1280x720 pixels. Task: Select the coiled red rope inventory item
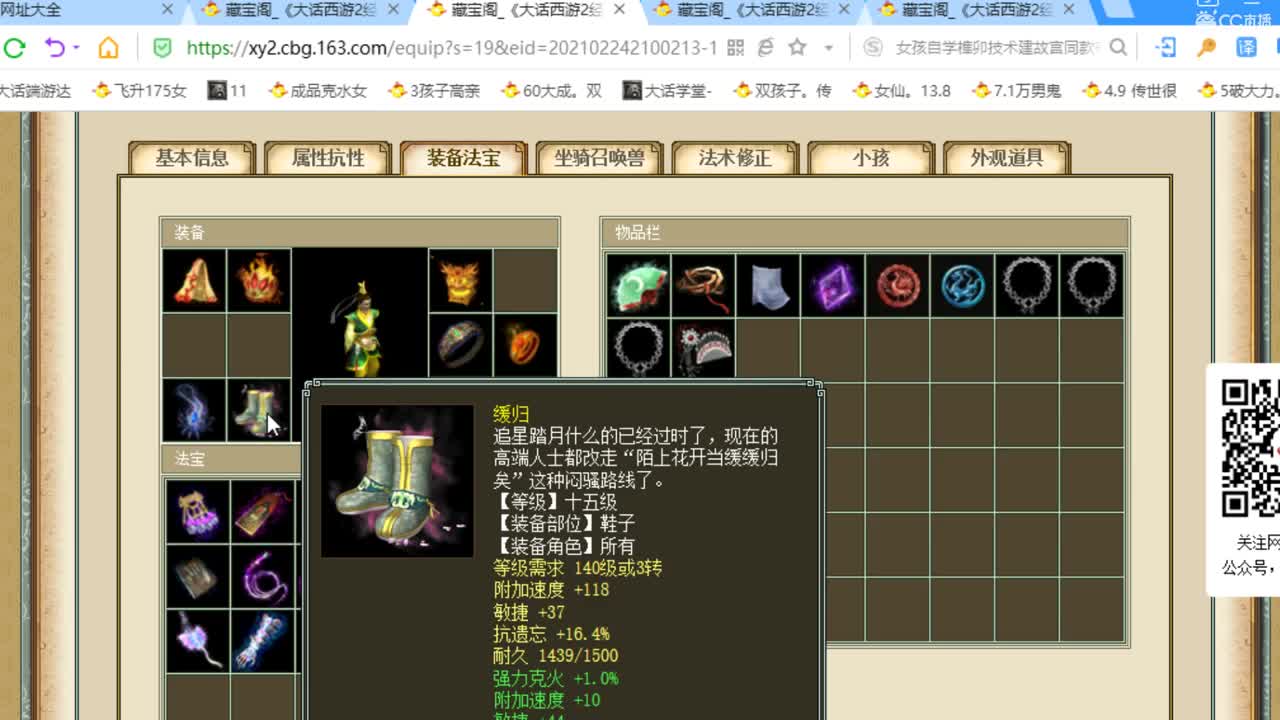tap(703, 285)
